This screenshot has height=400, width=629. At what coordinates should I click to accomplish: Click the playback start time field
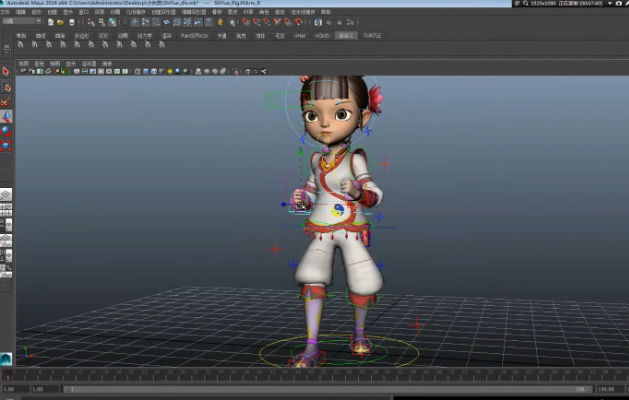click(x=45, y=389)
